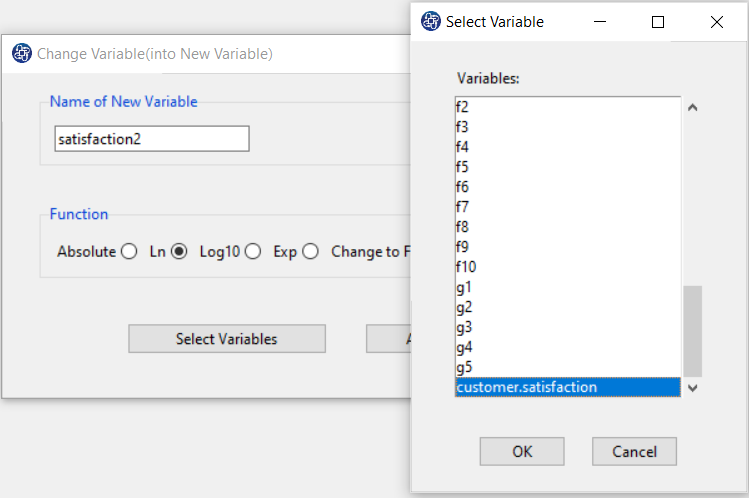
Task: Select variable g5 from the list
Action: 464,367
